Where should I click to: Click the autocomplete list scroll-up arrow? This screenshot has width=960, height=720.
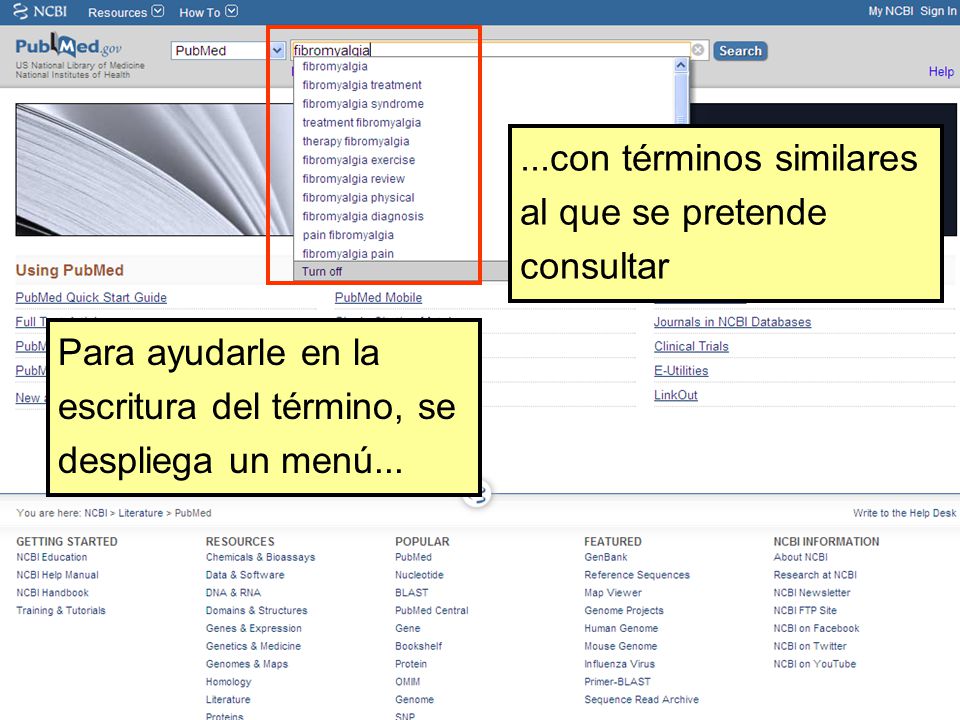(x=681, y=65)
